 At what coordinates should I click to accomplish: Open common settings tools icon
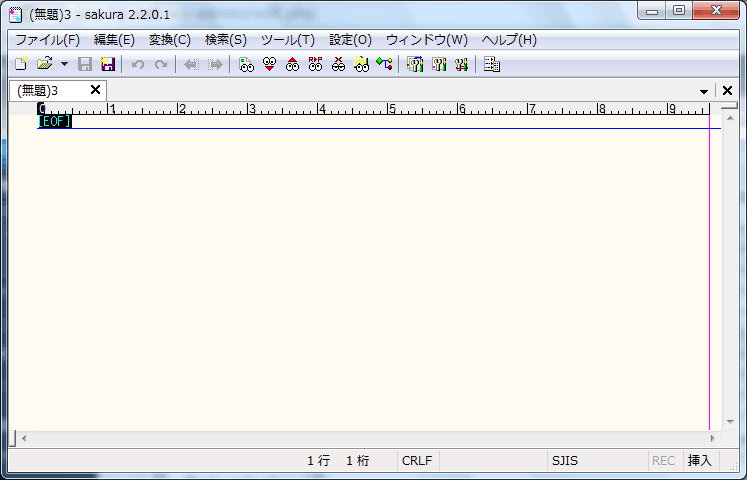[x=461, y=64]
